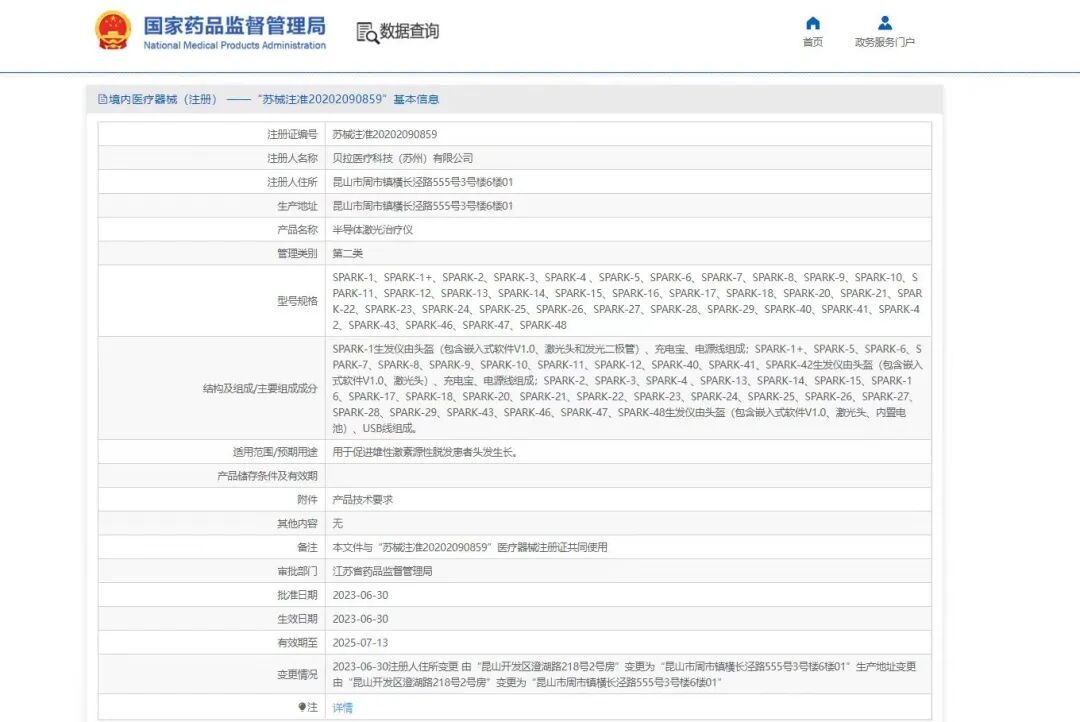
Task: Click the 江苏省药品监督管理局 approval department value
Action: (x=382, y=571)
